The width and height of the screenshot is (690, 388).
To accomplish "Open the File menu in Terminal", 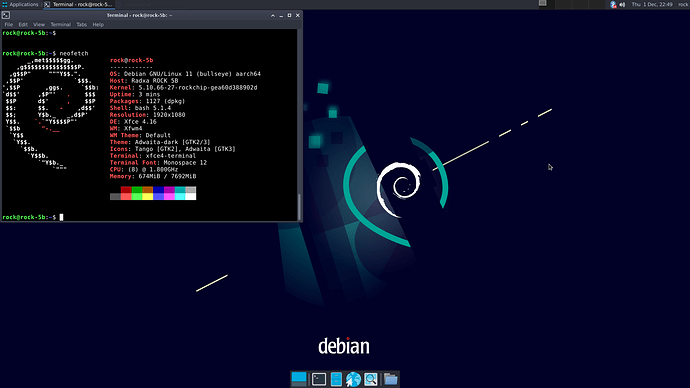I will [x=8, y=25].
